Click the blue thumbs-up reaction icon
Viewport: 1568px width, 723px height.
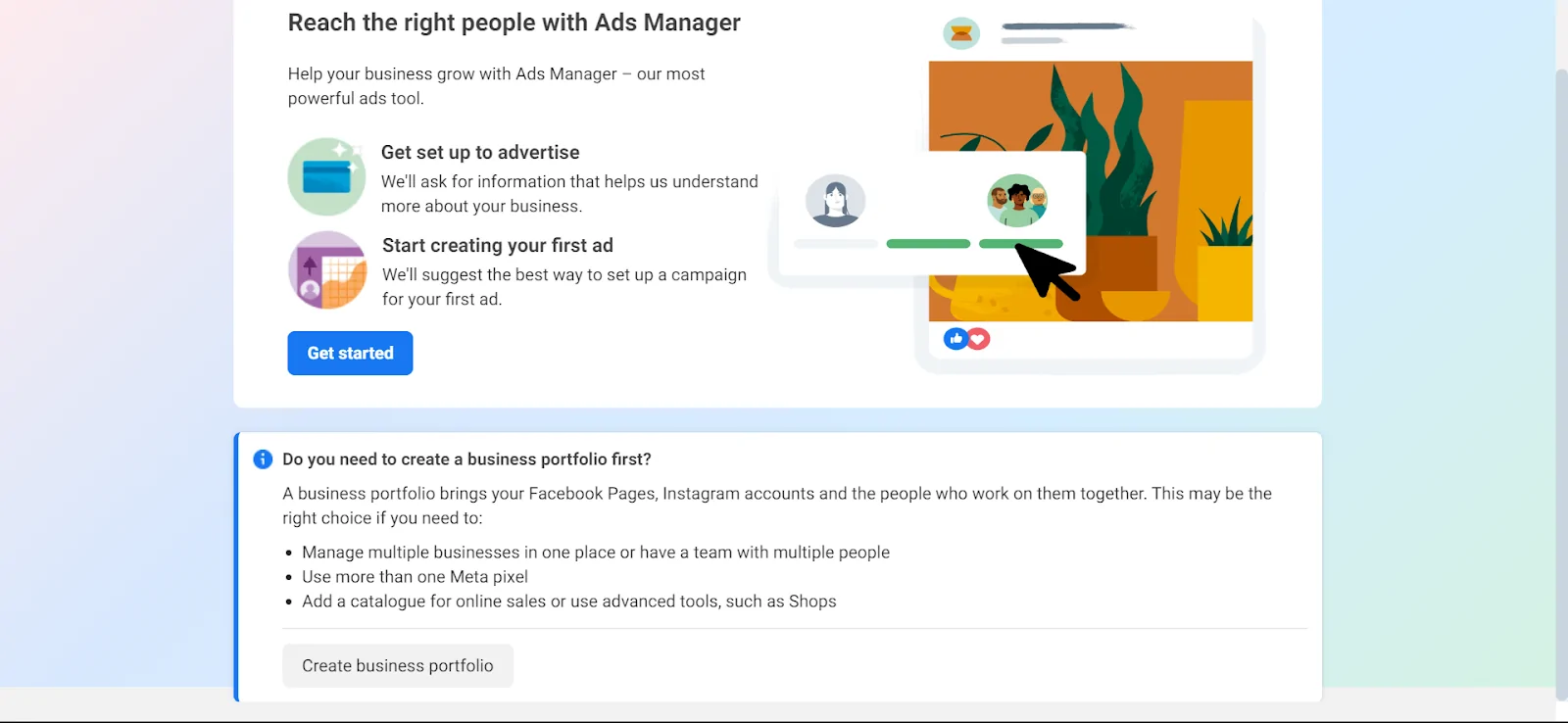(955, 339)
